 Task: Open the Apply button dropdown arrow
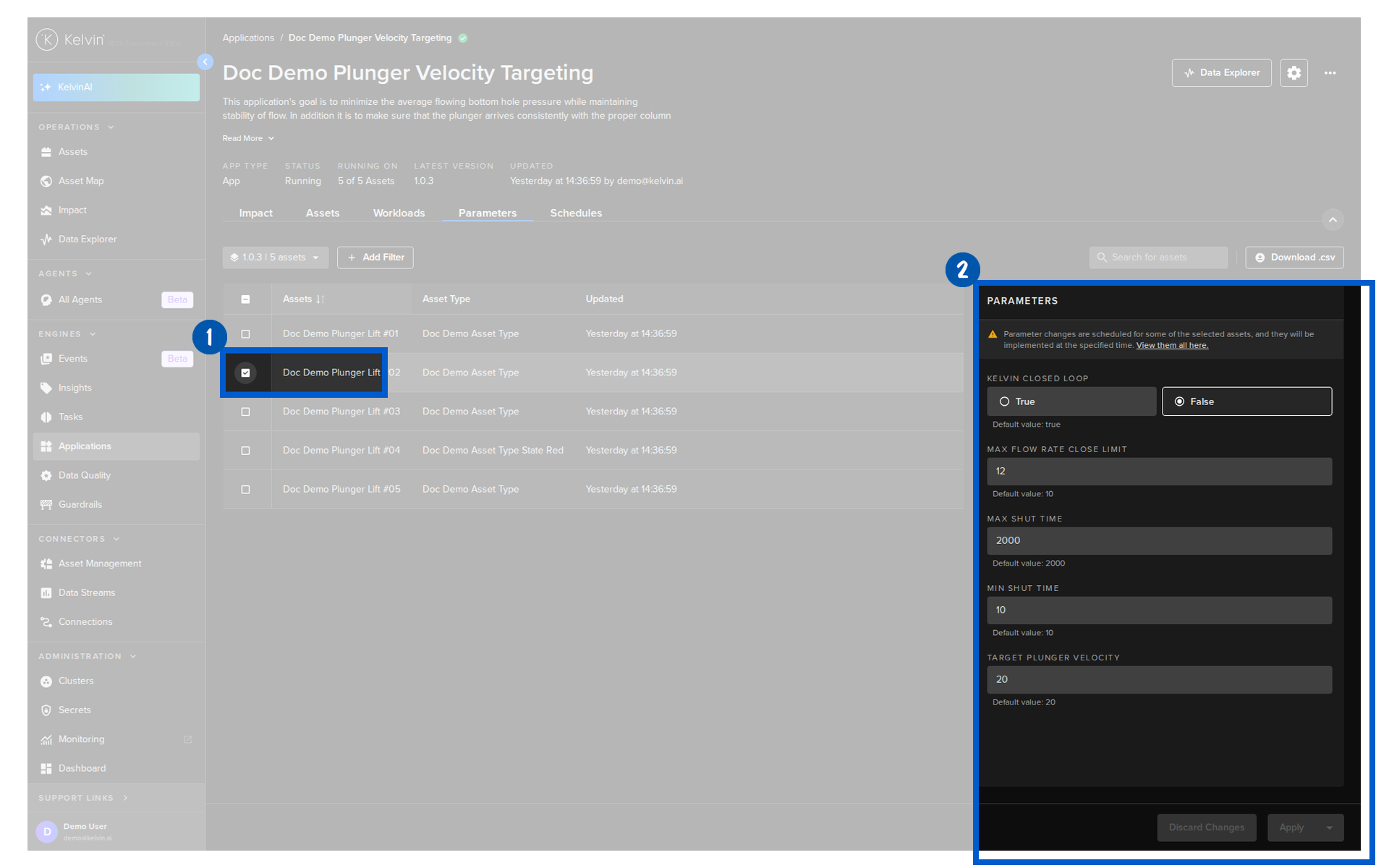click(x=1330, y=827)
